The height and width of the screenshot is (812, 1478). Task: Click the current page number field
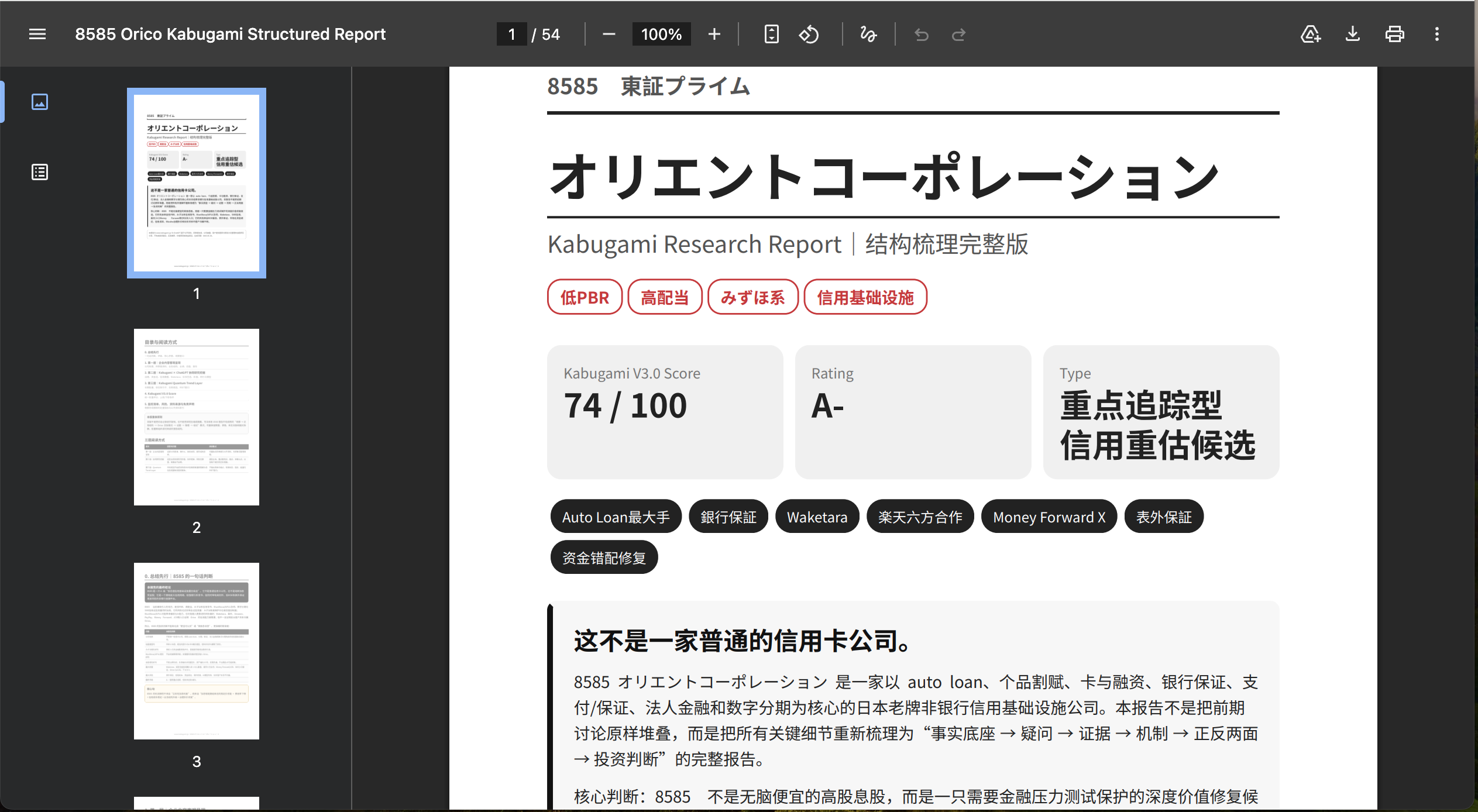511,34
